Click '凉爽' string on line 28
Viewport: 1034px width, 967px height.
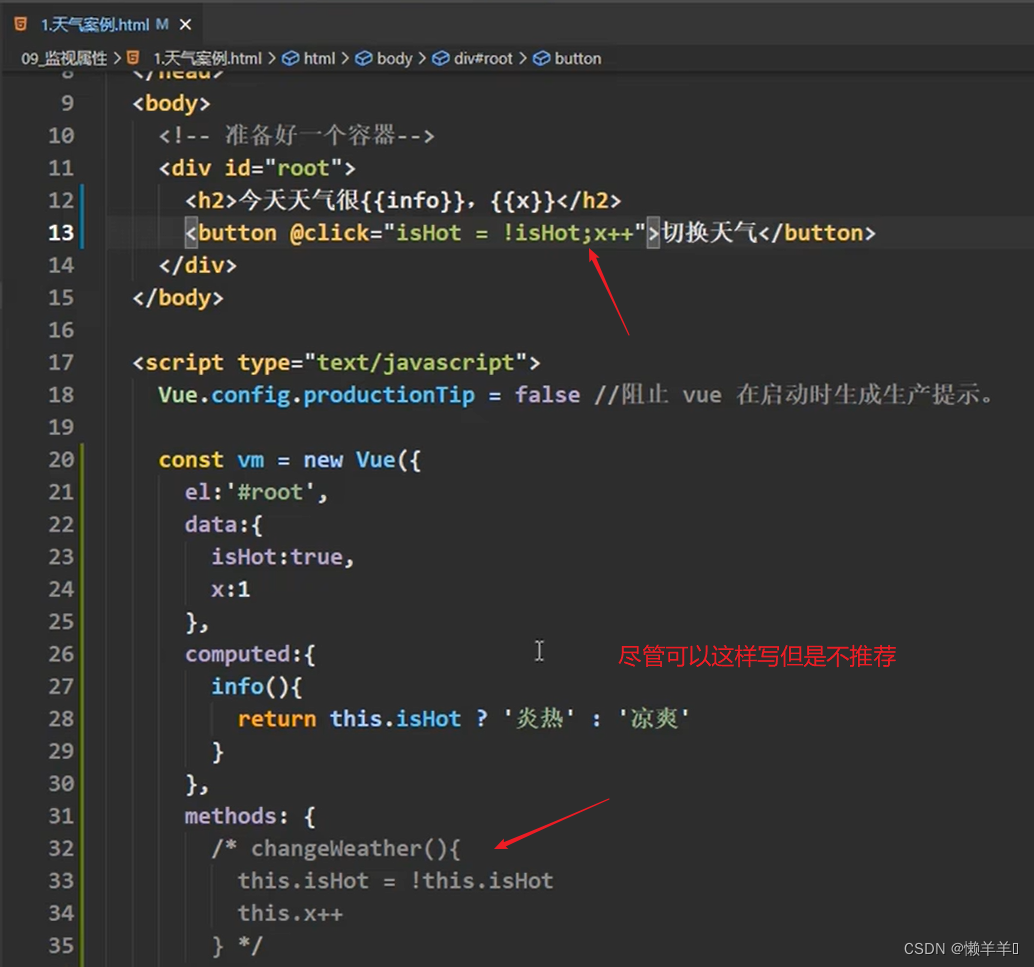[x=654, y=718]
